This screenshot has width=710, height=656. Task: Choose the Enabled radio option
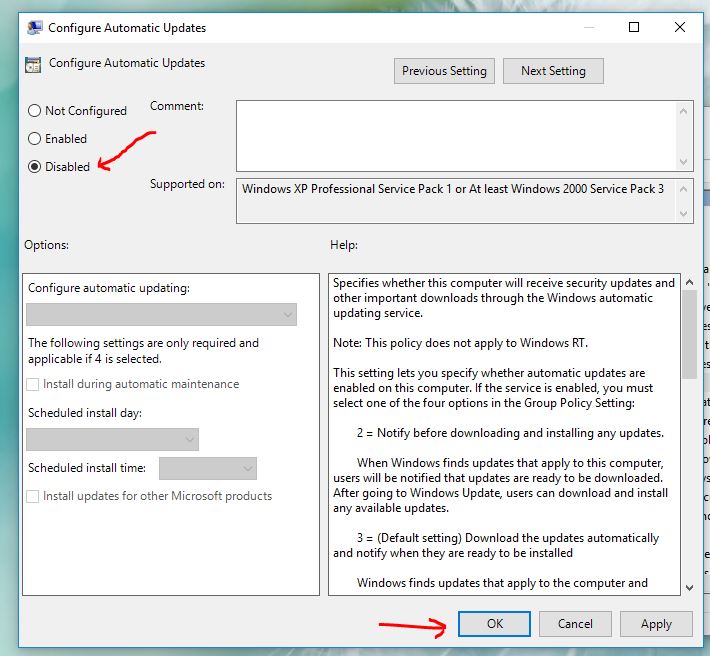35,139
